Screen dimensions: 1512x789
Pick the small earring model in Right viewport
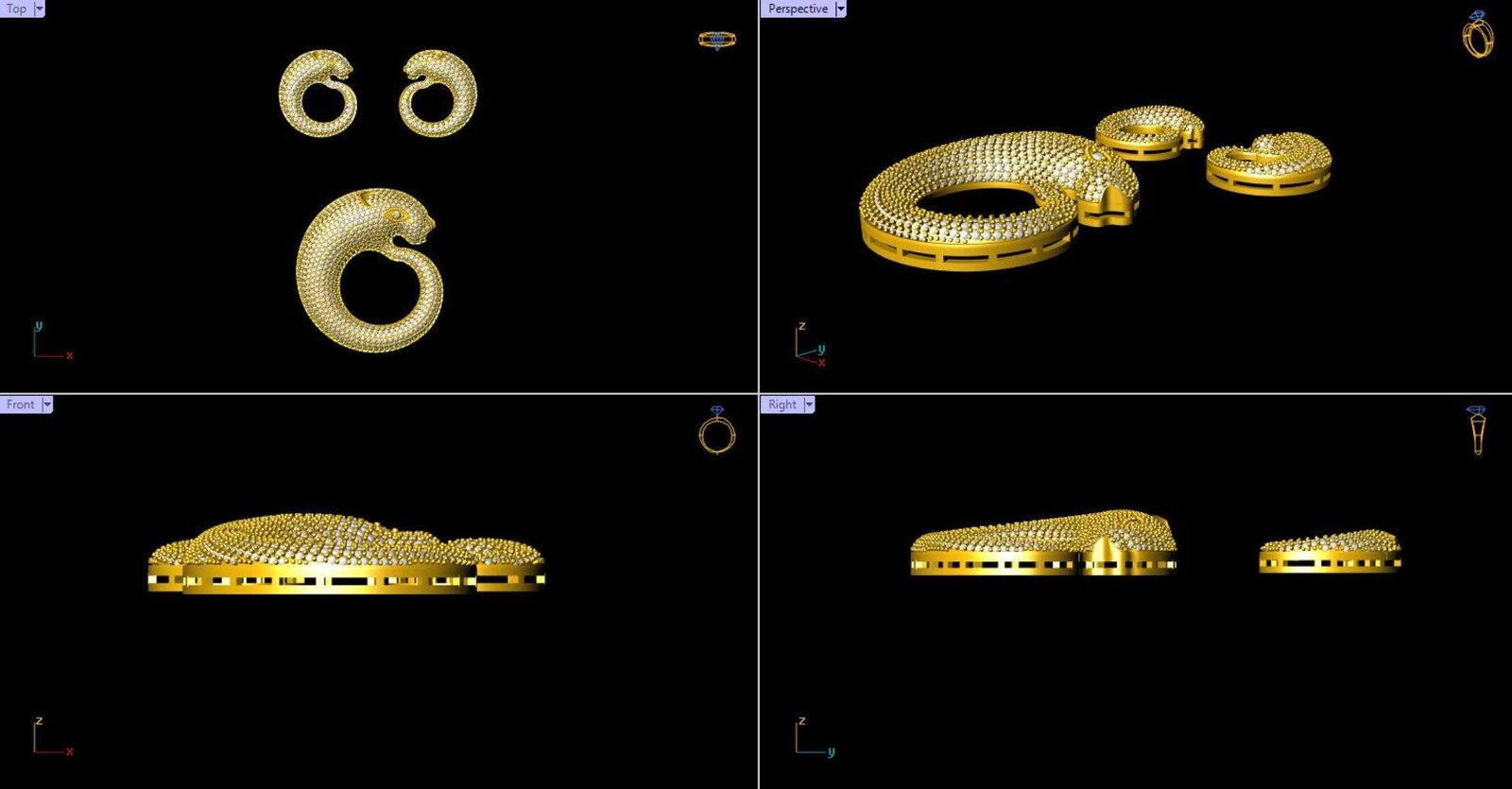coord(1329,554)
